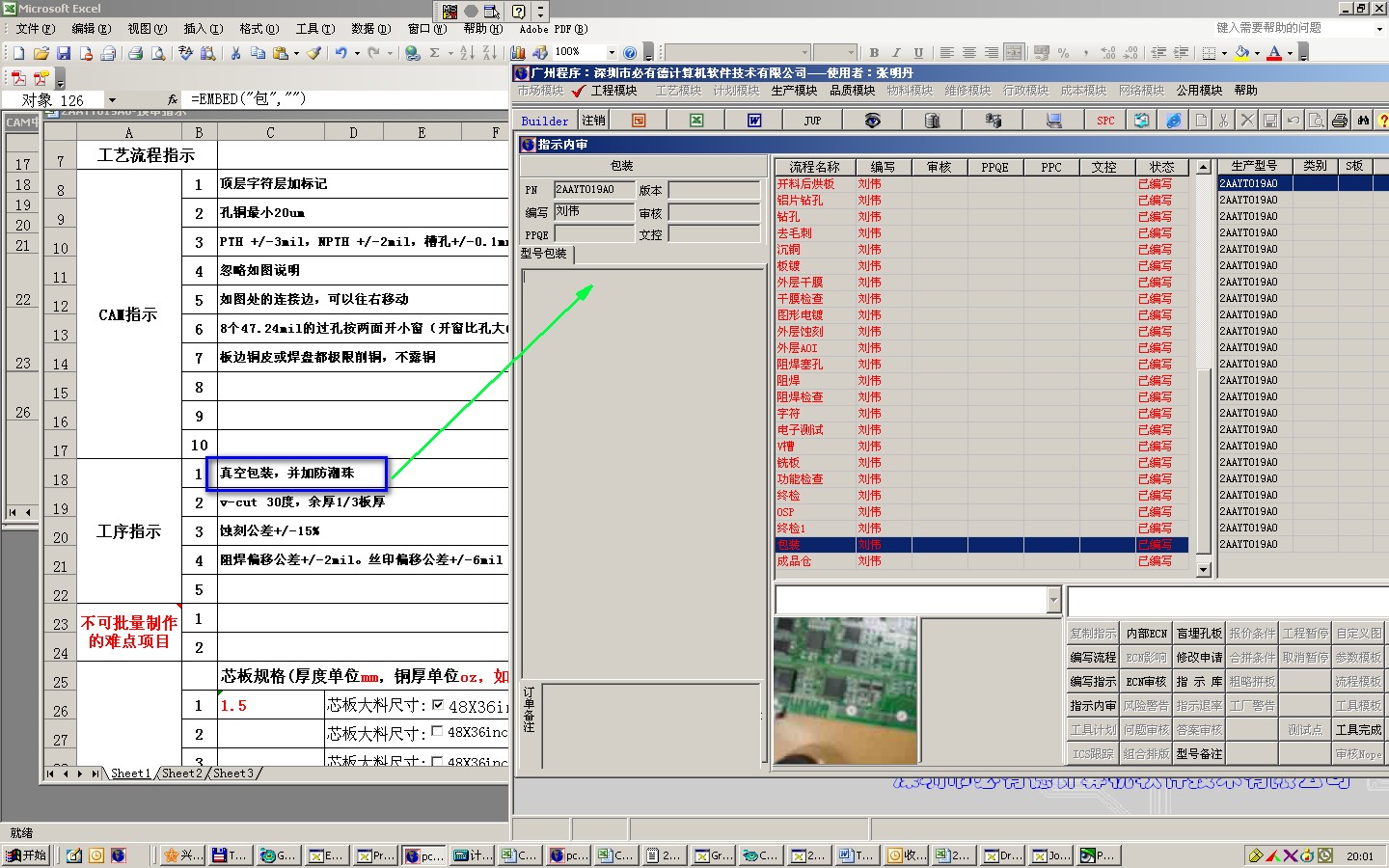Click the 修改申请 button
Image resolution: width=1389 pixels, height=868 pixels.
click(x=1199, y=658)
